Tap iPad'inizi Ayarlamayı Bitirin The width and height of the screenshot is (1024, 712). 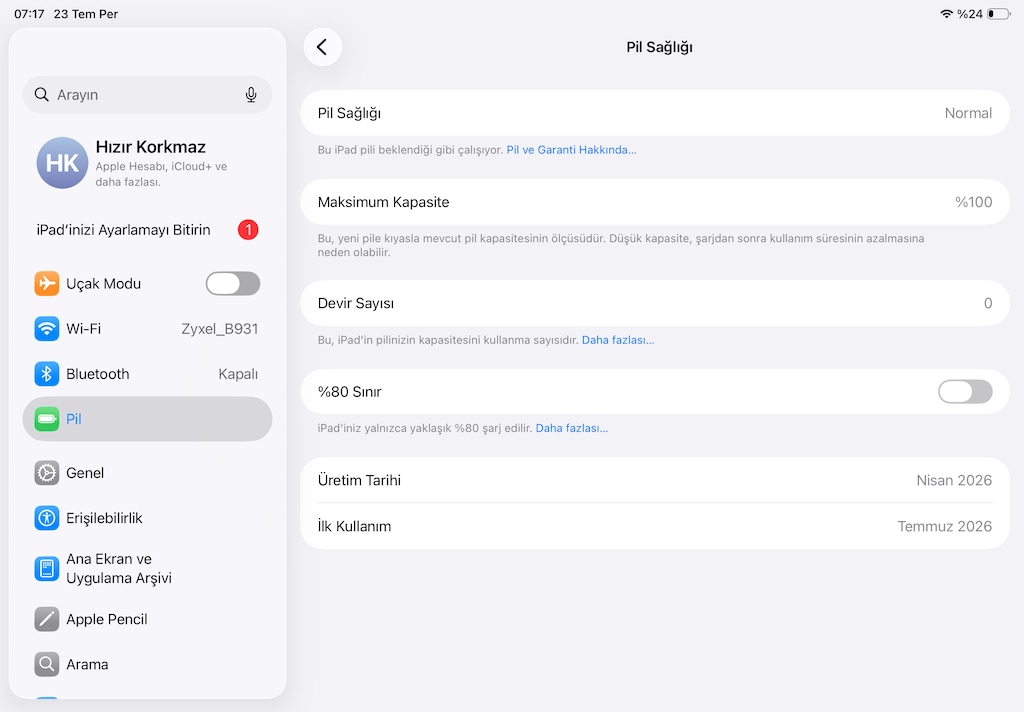pyautogui.click(x=147, y=230)
